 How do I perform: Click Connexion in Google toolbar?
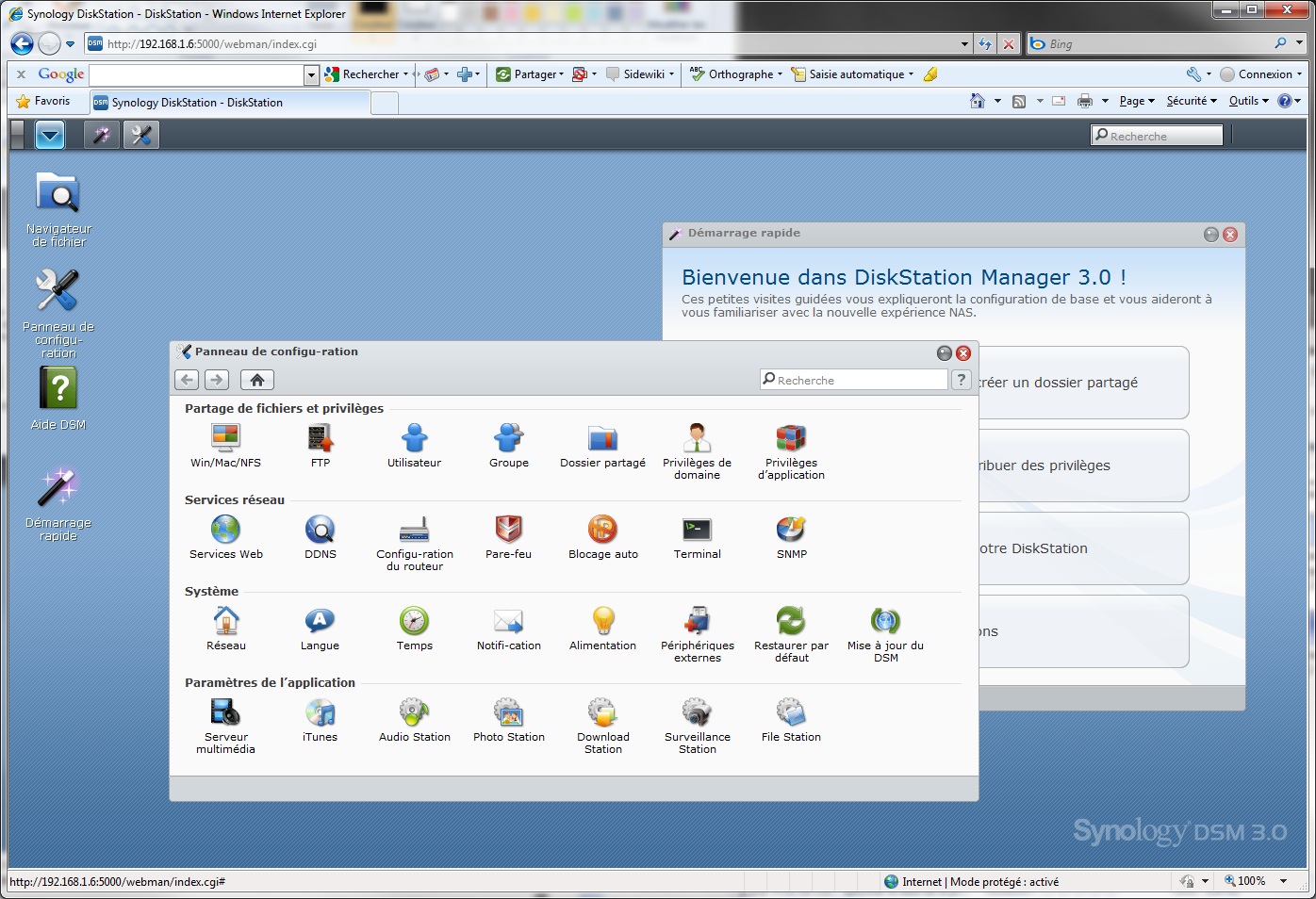[1260, 74]
